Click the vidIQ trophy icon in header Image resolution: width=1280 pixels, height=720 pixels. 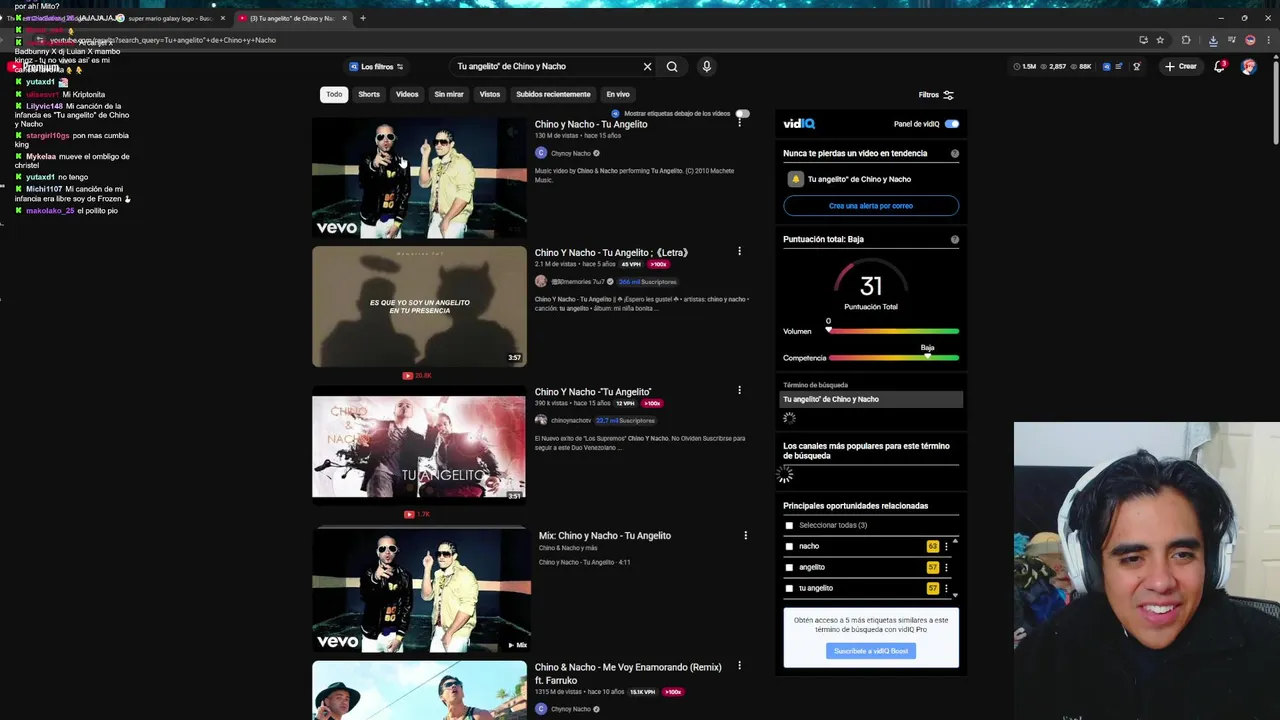(x=1136, y=67)
